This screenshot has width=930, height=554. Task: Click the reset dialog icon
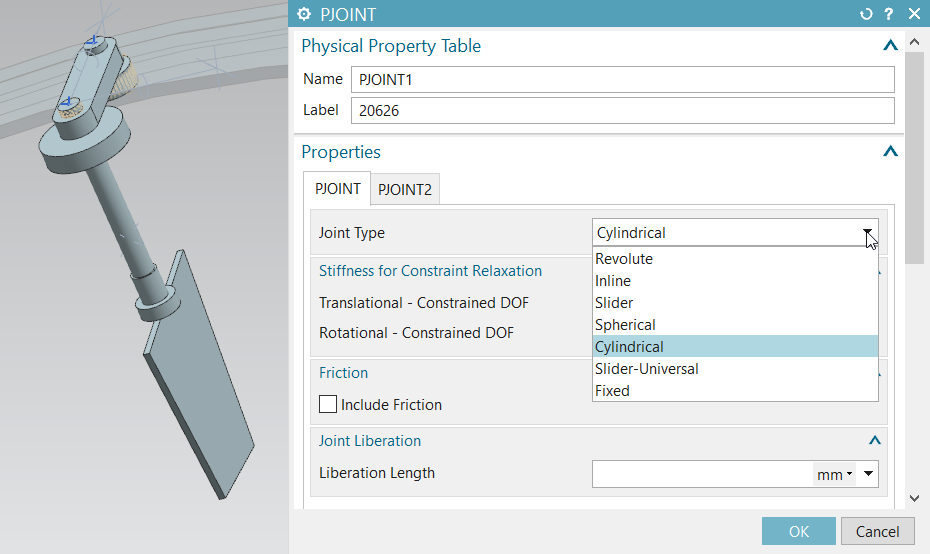coord(866,14)
